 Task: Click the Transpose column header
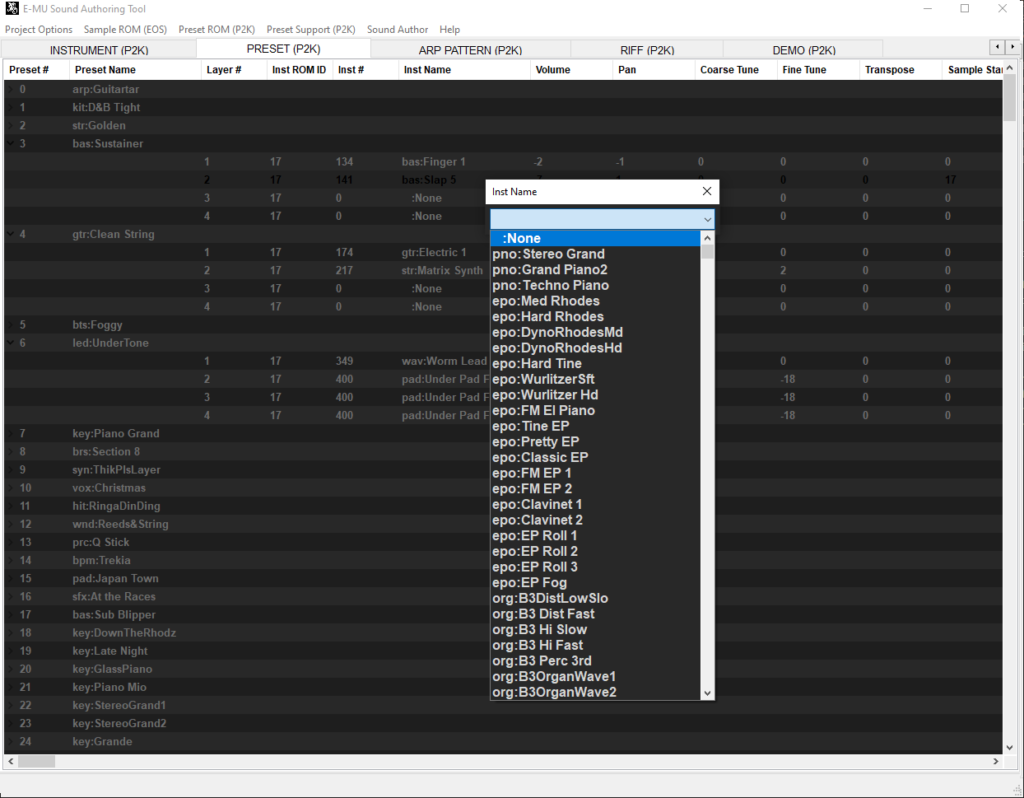tap(901, 70)
